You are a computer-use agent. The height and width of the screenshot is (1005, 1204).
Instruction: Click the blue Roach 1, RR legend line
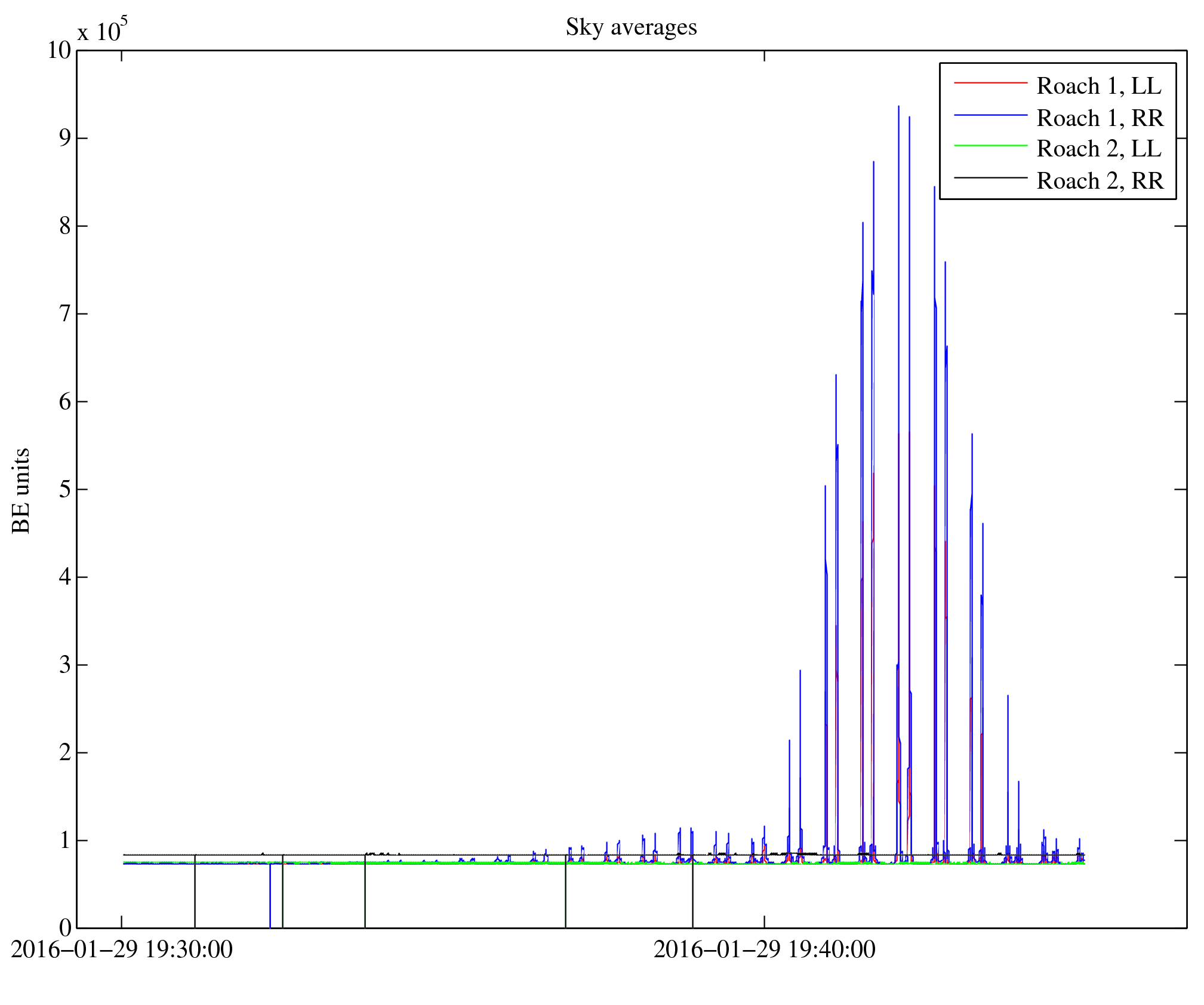(990, 115)
